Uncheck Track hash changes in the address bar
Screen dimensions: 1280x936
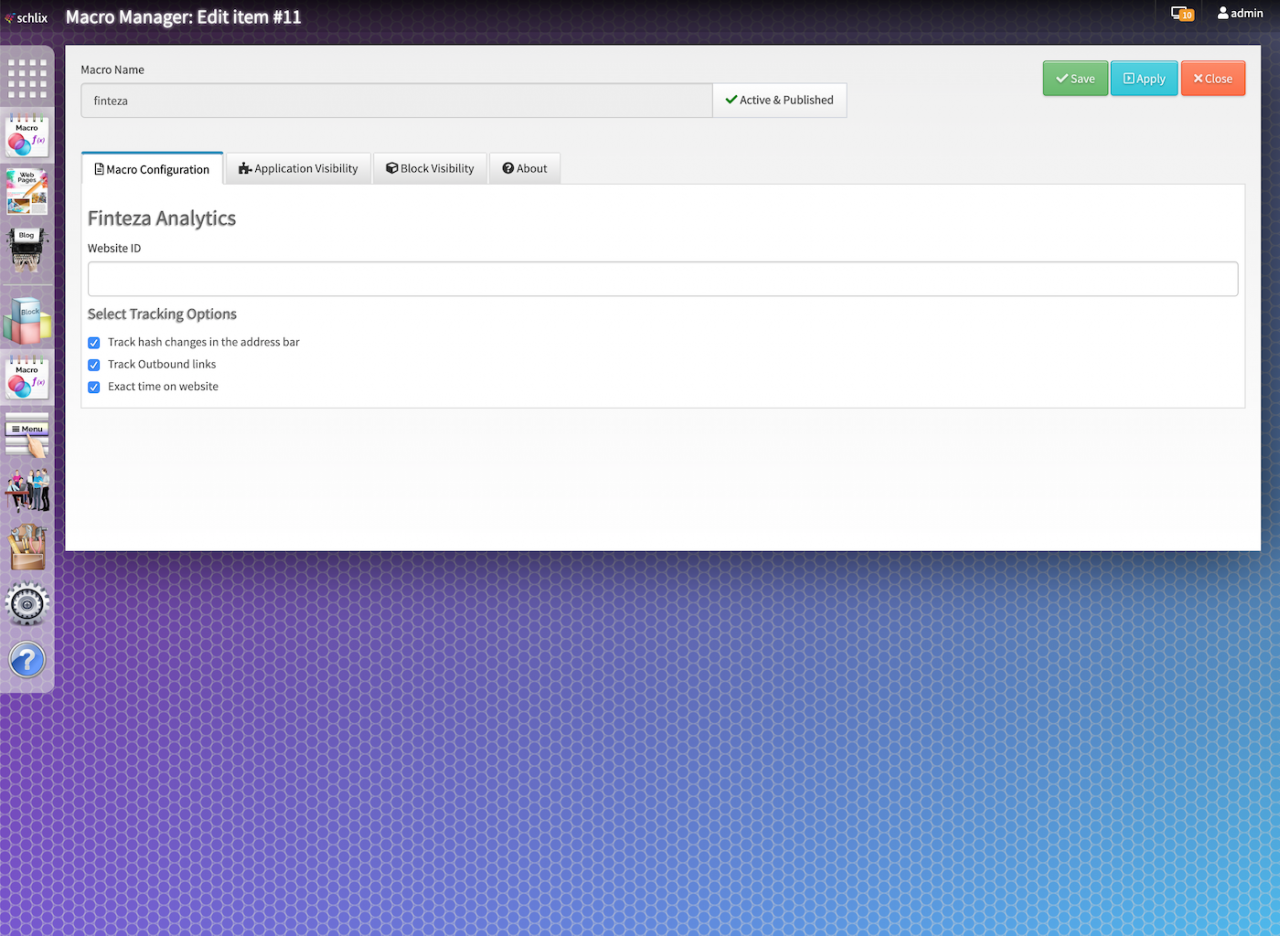[94, 343]
